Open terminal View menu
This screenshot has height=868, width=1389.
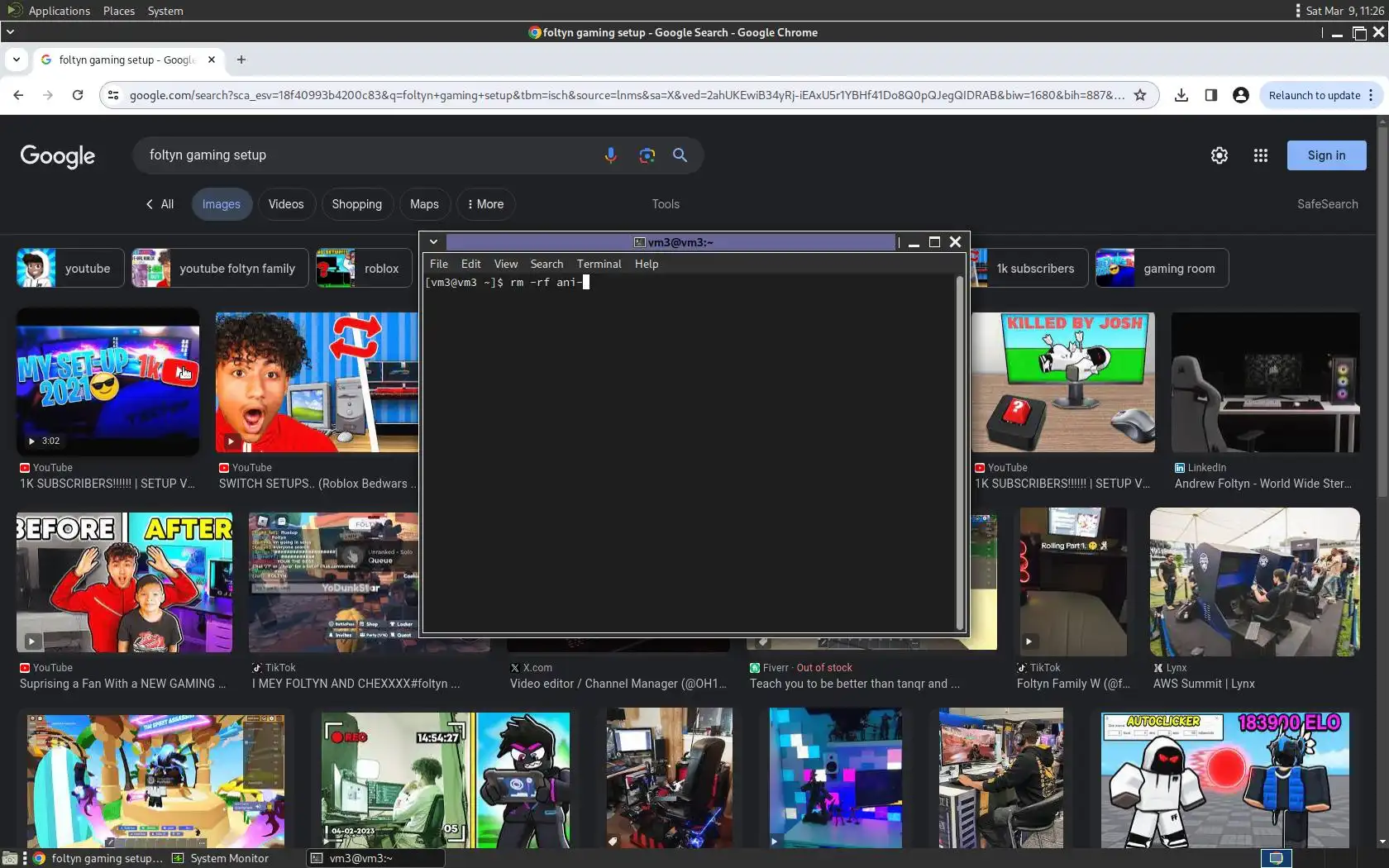[506, 264]
